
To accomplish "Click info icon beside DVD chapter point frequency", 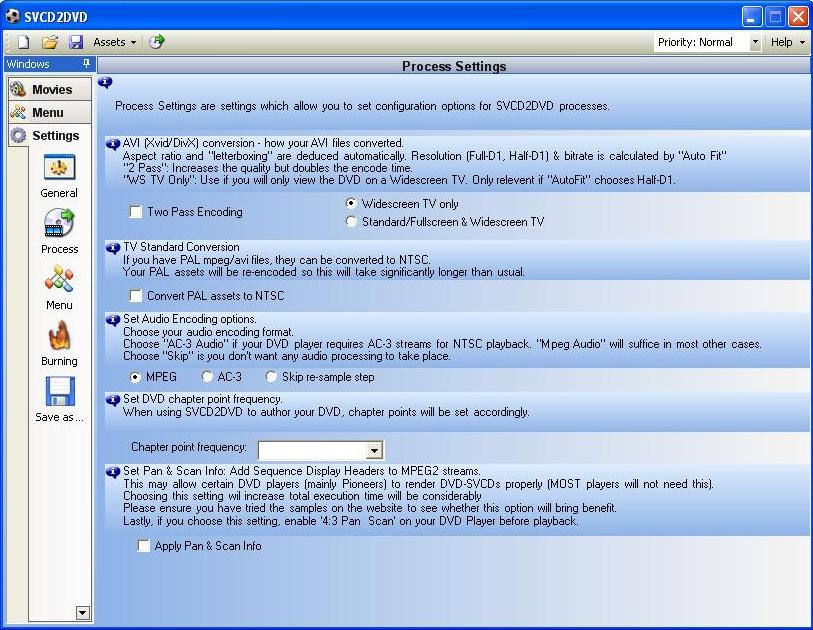I will pos(113,400).
